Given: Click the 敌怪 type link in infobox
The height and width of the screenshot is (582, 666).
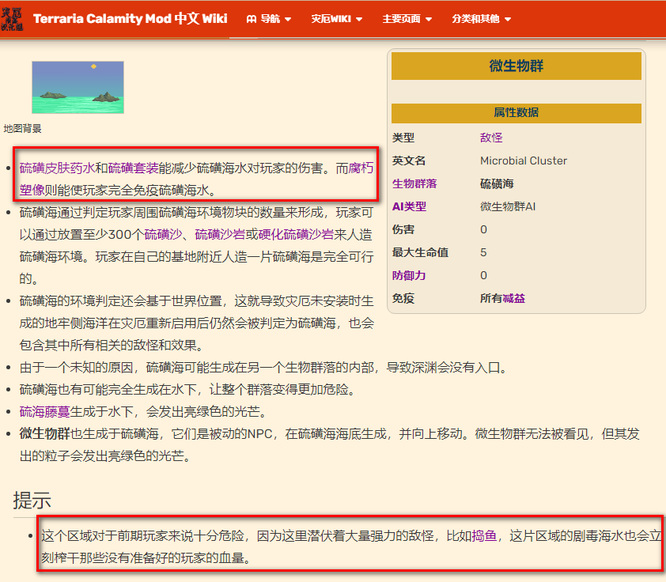Looking at the screenshot, I should tap(491, 138).
